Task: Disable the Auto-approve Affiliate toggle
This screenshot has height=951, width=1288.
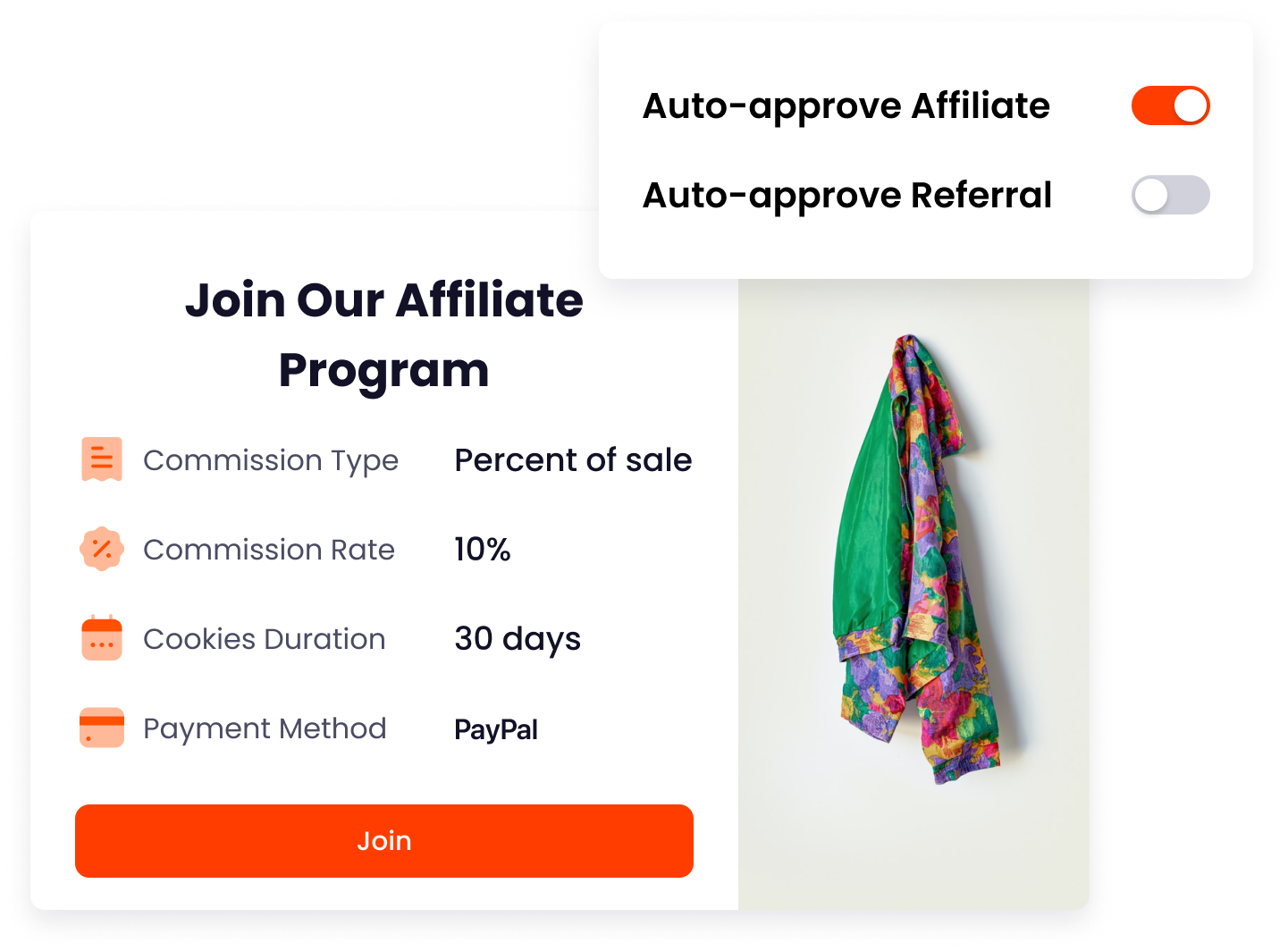Action: [x=1170, y=105]
